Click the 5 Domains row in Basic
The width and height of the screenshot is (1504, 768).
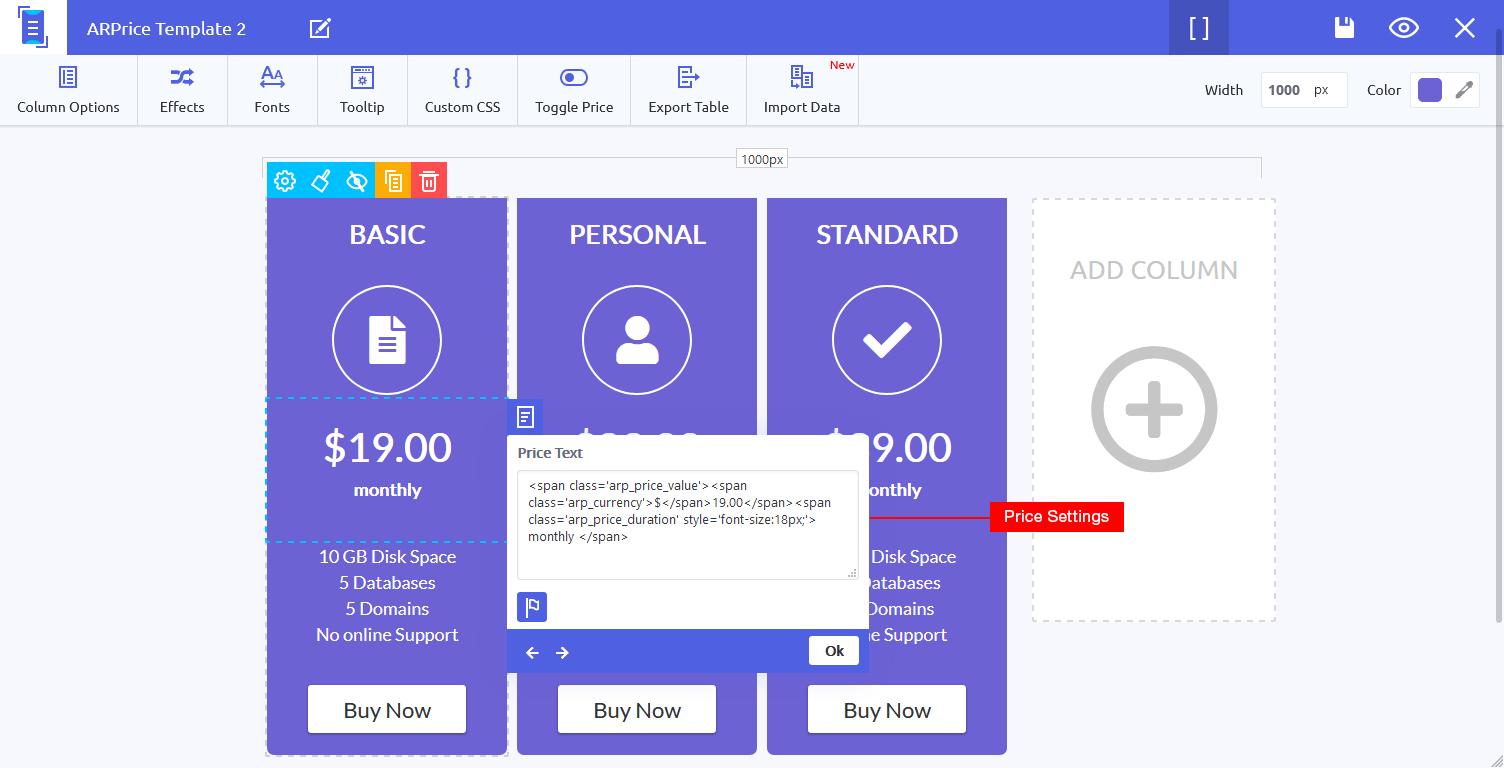point(387,609)
